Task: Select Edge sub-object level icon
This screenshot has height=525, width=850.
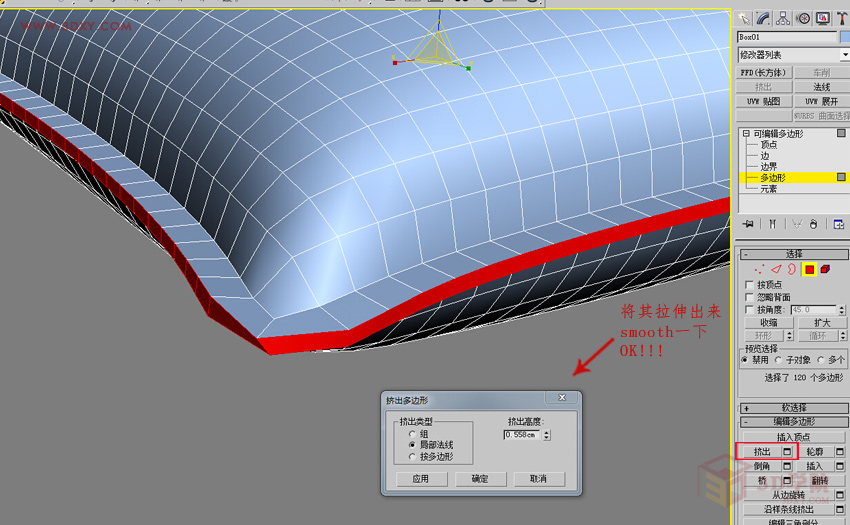Action: click(776, 269)
